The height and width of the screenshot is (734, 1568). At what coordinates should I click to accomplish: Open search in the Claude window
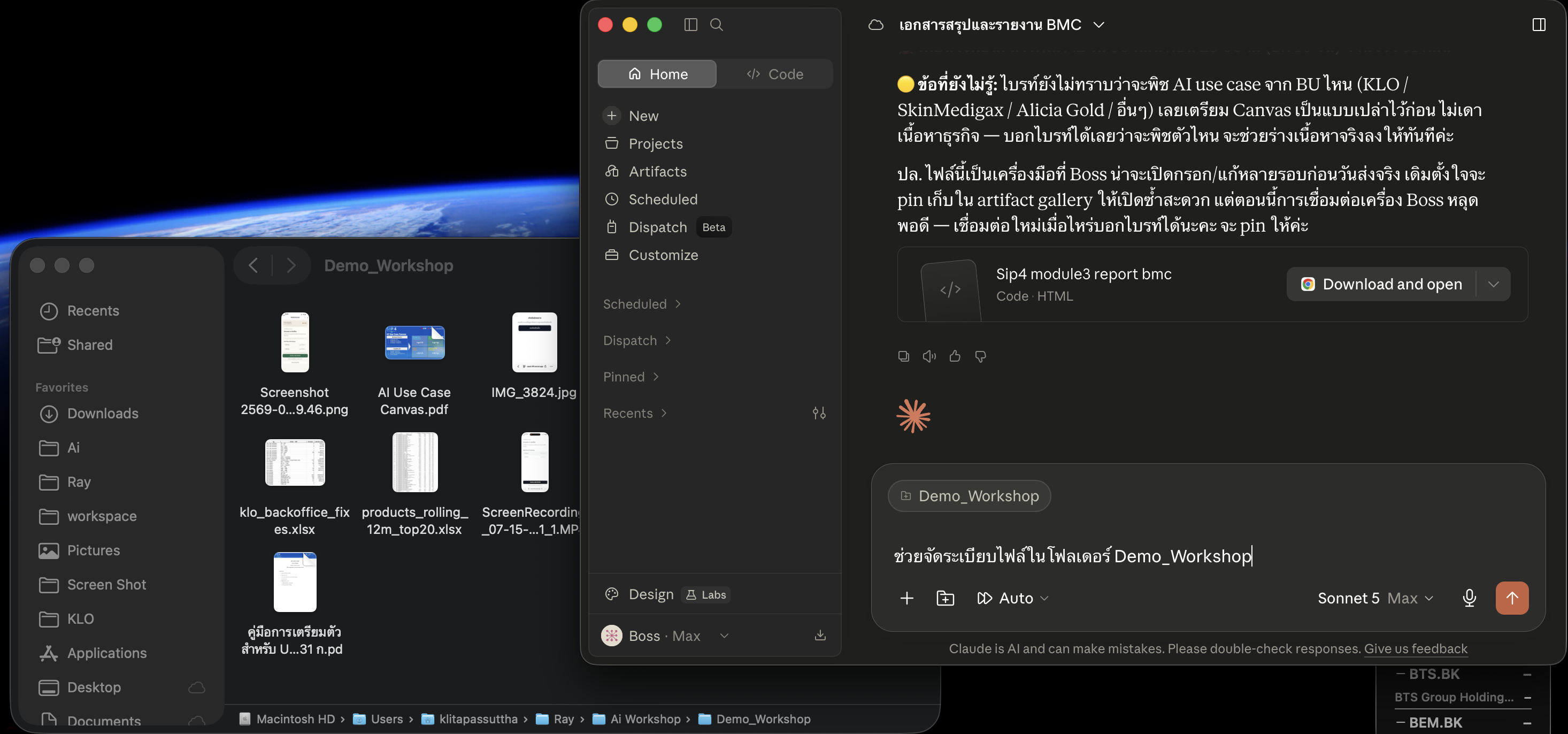[717, 25]
